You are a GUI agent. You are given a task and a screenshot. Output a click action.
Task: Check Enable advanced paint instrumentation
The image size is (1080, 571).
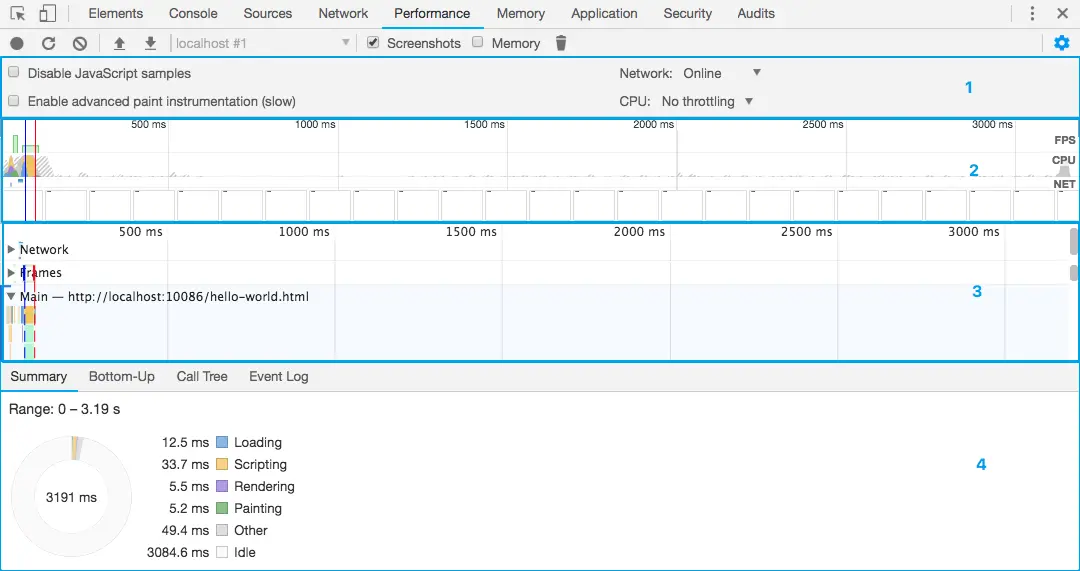(13, 101)
